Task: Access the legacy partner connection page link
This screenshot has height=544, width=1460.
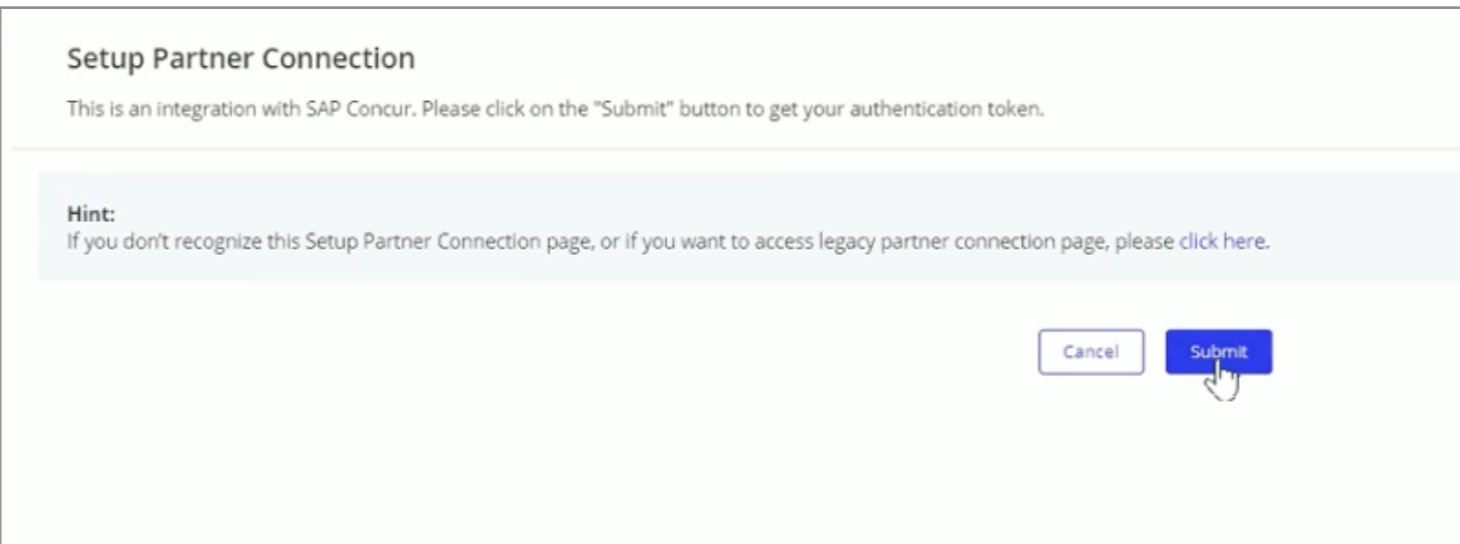Action: click(x=1222, y=241)
